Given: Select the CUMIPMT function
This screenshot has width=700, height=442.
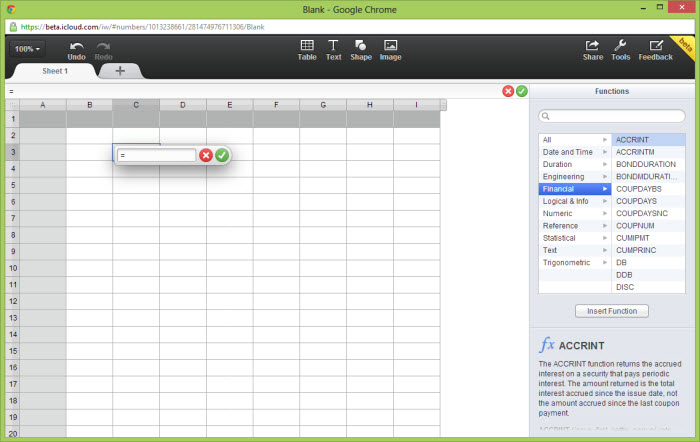Looking at the screenshot, I should pyautogui.click(x=648, y=238).
